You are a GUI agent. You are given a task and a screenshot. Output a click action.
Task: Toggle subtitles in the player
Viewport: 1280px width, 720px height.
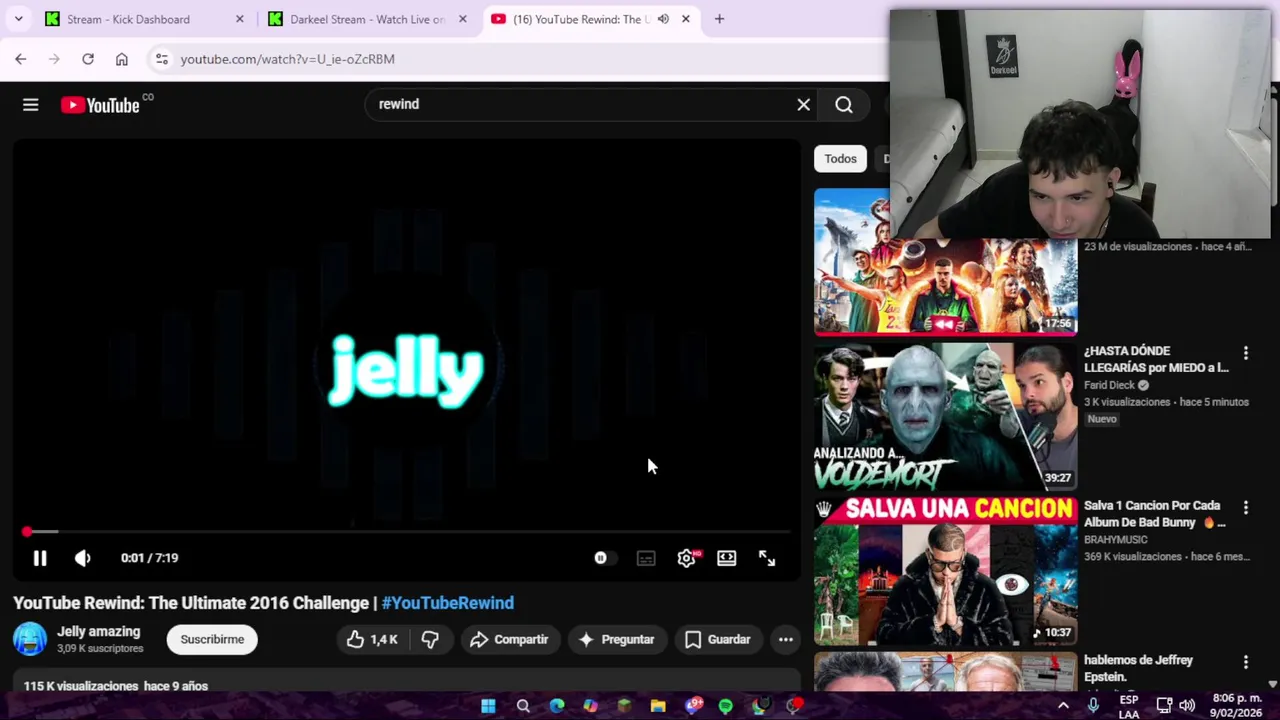point(646,558)
